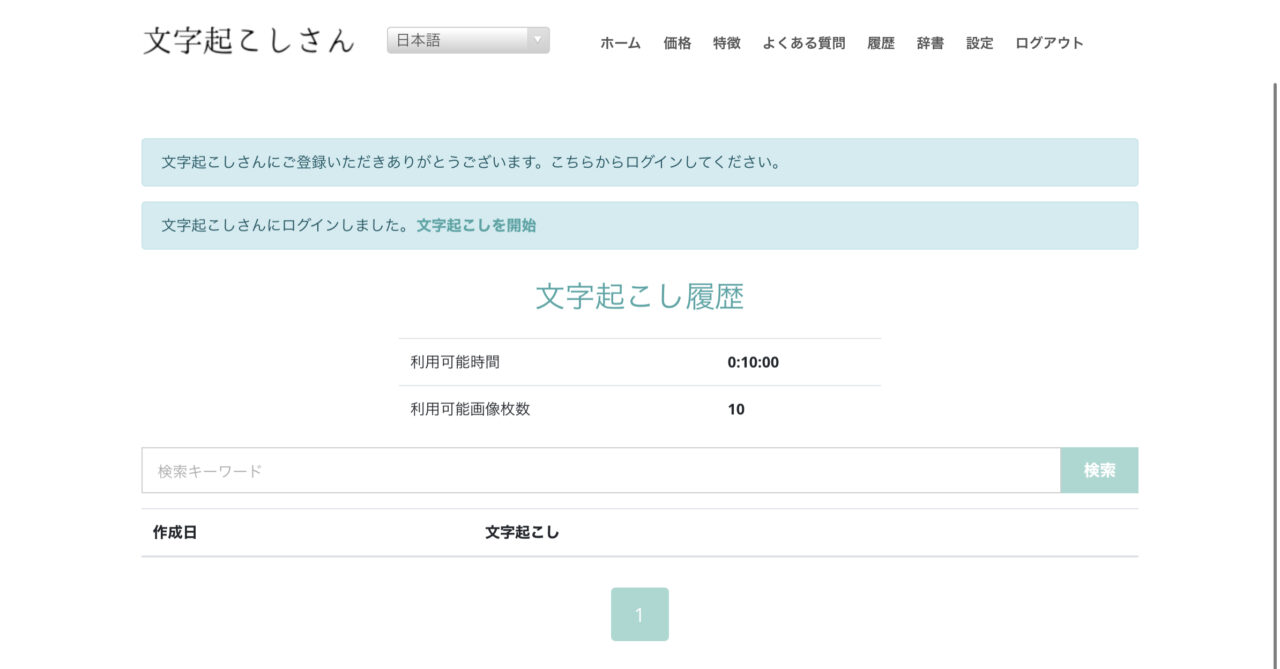The height and width of the screenshot is (669, 1280).
Task: Open よくある質問 FAQ page
Action: [x=804, y=43]
